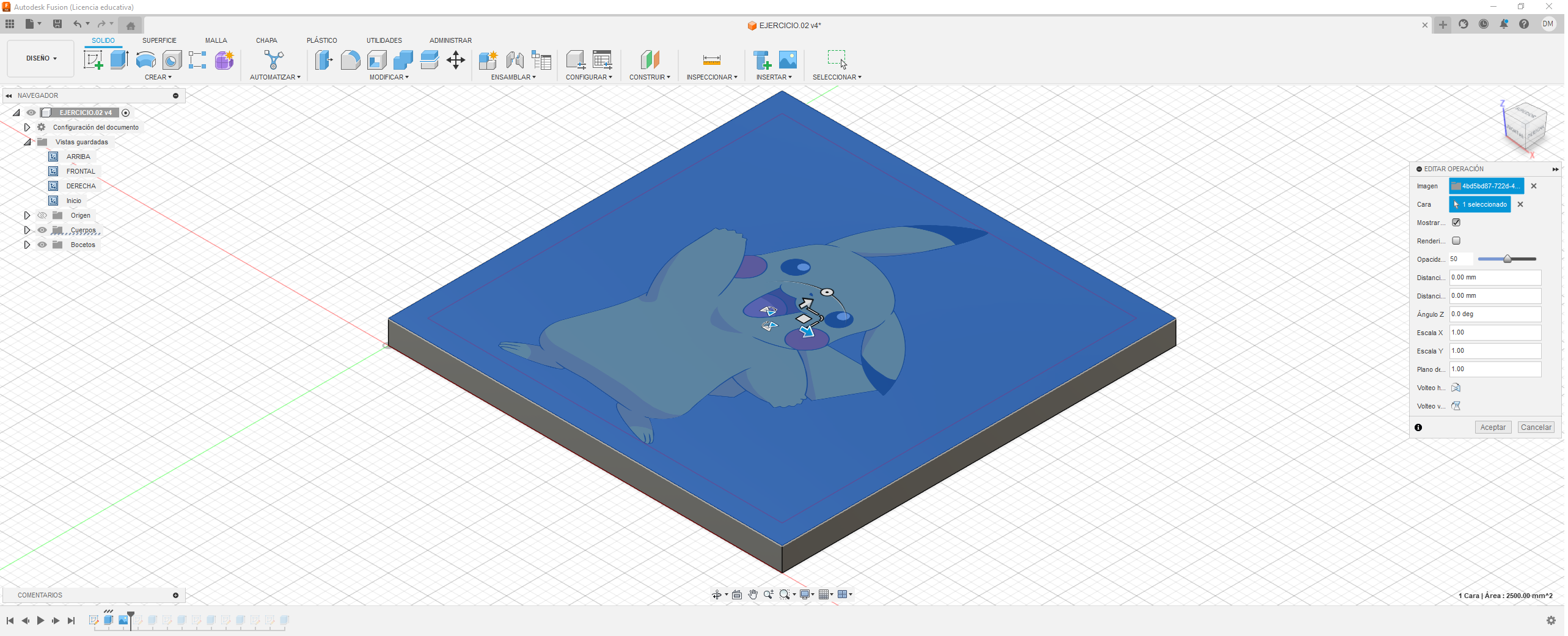Click the Measure ruler icon
1568x636 pixels.
tap(712, 60)
